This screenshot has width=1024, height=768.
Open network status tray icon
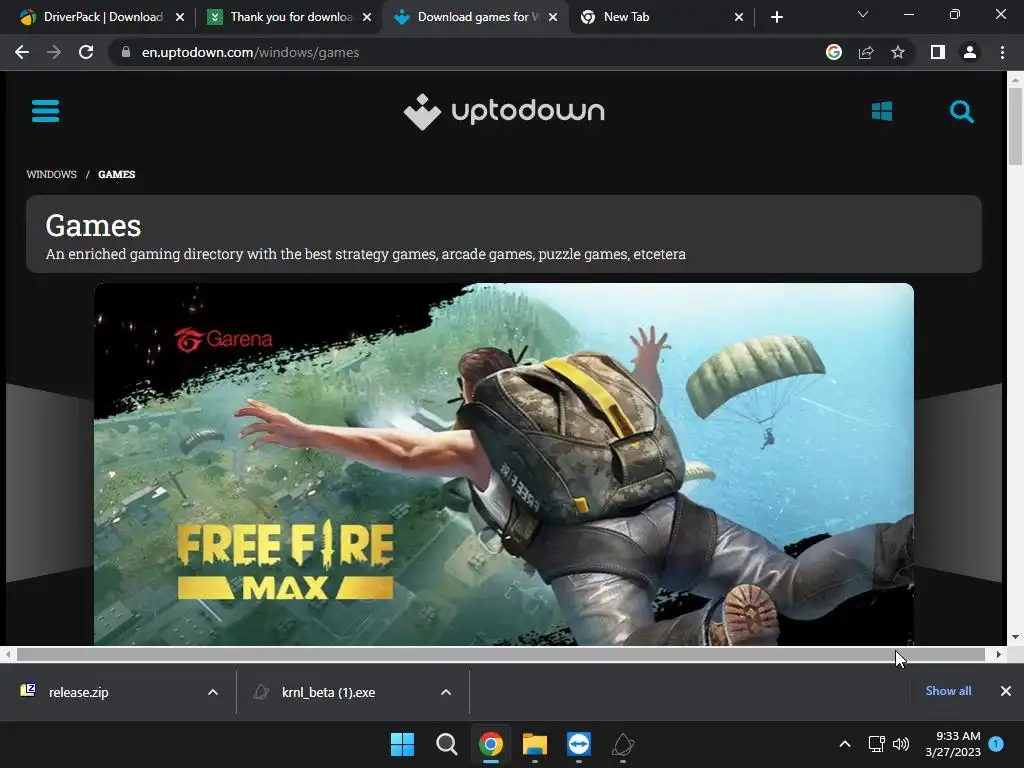click(x=876, y=744)
